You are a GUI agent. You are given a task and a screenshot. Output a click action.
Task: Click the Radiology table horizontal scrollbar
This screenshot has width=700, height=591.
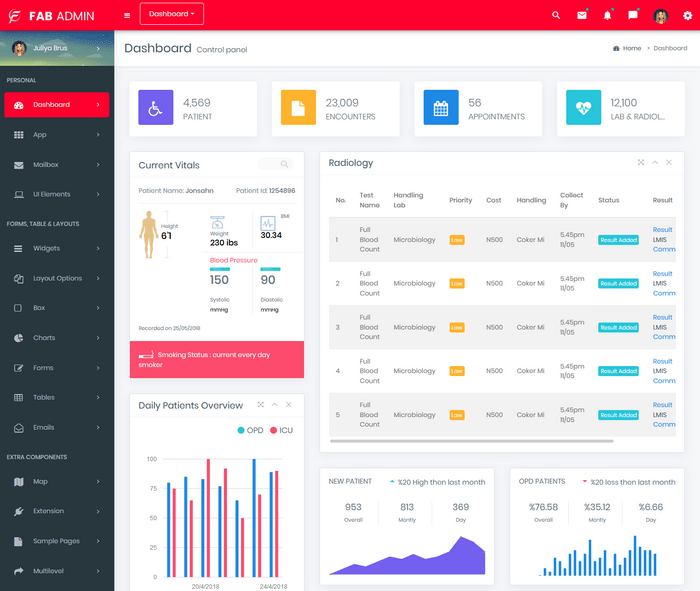pyautogui.click(x=471, y=441)
